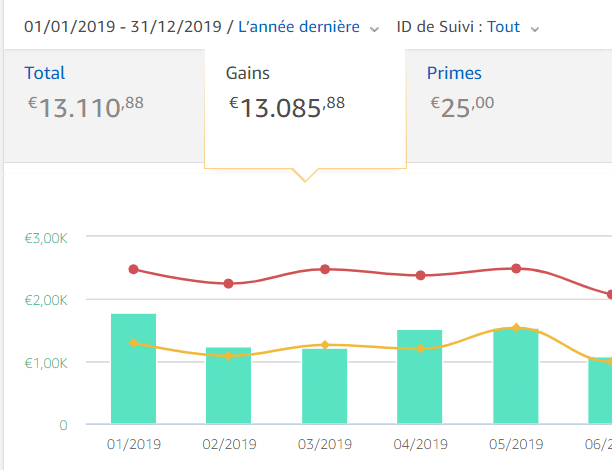Expand the chevron next to Tout
The height and width of the screenshot is (470, 612).
[x=535, y=29]
